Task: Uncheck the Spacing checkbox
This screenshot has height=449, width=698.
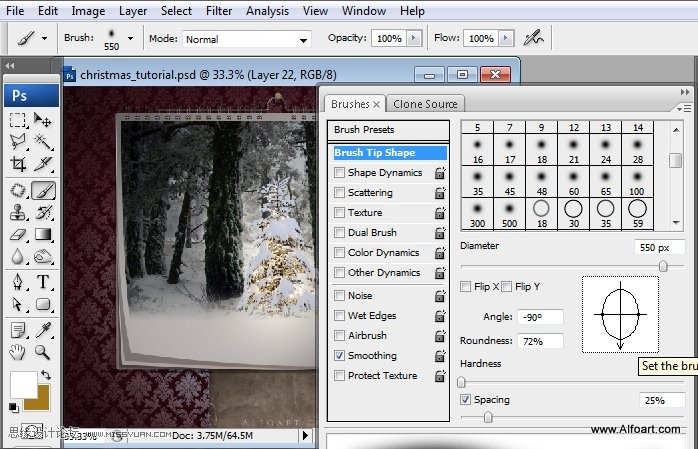Action: tap(465, 399)
